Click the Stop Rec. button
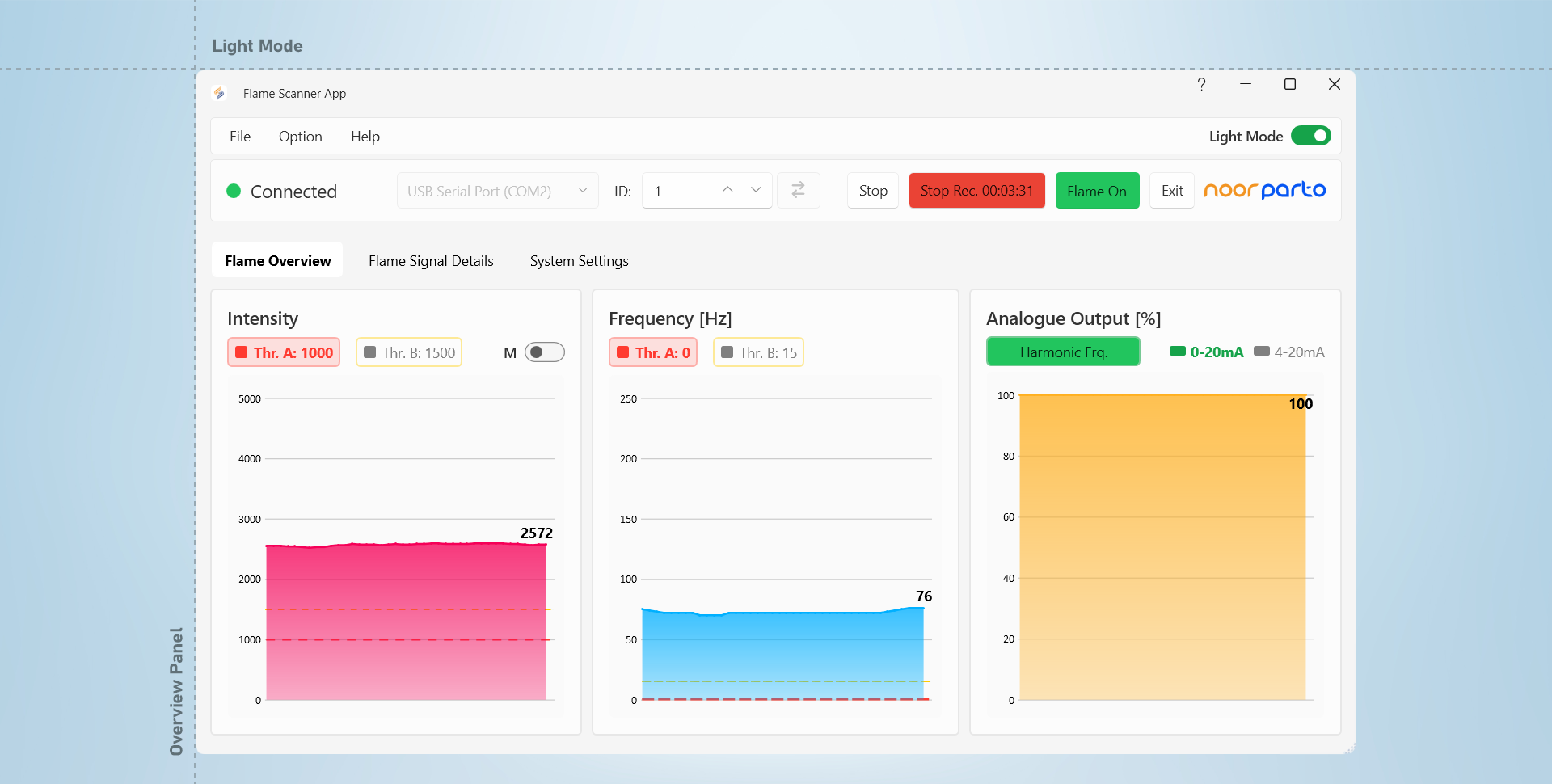The image size is (1552, 784). pyautogui.click(x=976, y=191)
